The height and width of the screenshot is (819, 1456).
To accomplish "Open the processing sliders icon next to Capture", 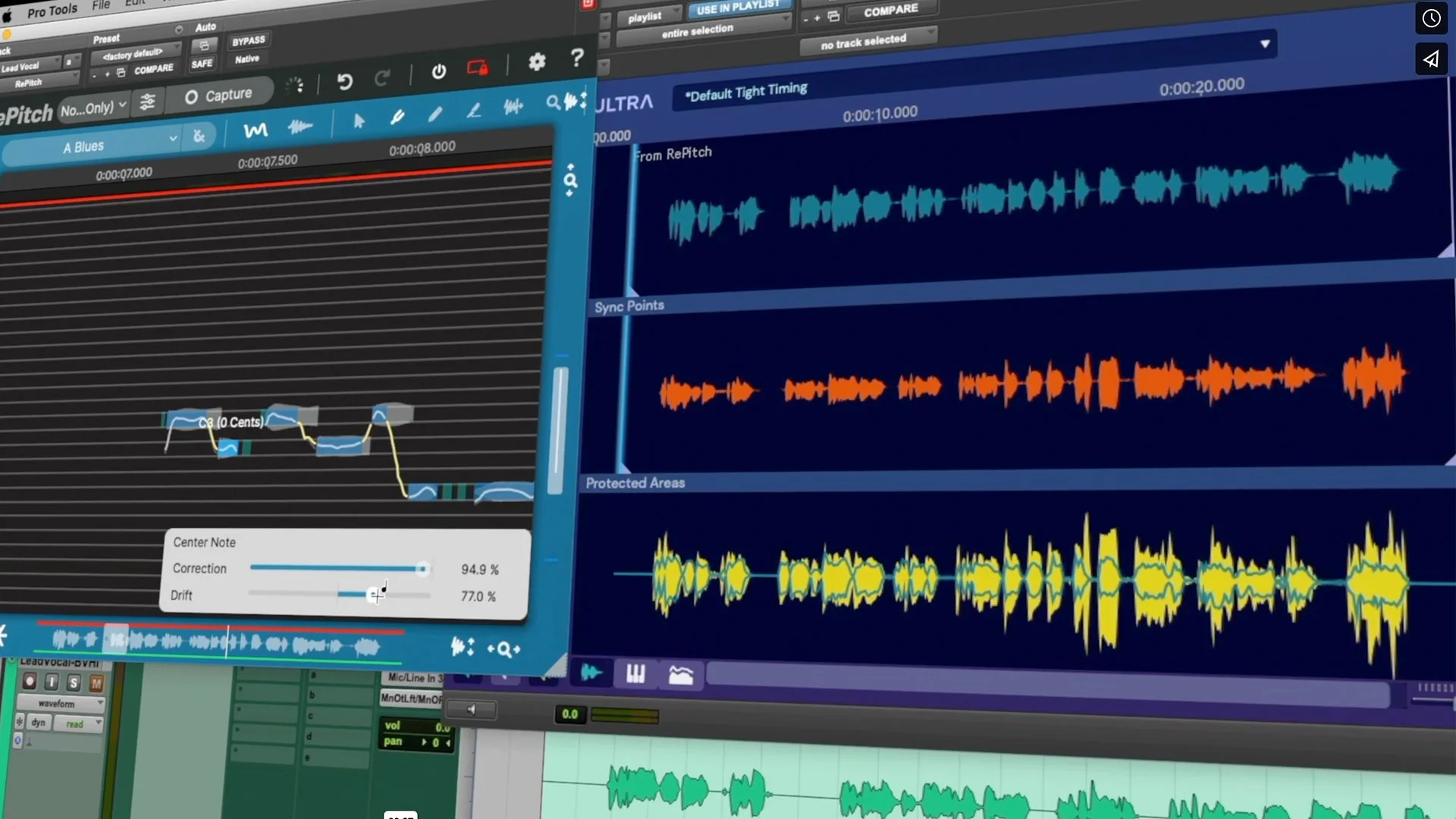I will [148, 102].
